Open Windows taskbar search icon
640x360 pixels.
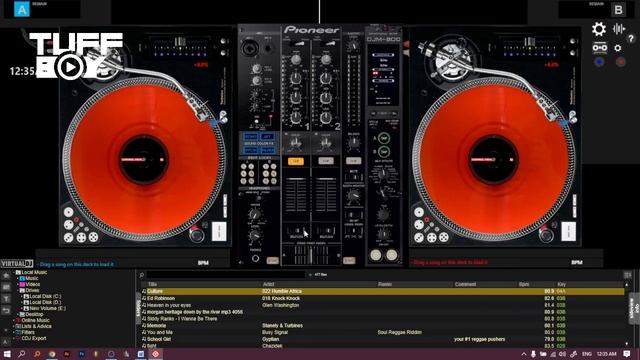point(22,354)
